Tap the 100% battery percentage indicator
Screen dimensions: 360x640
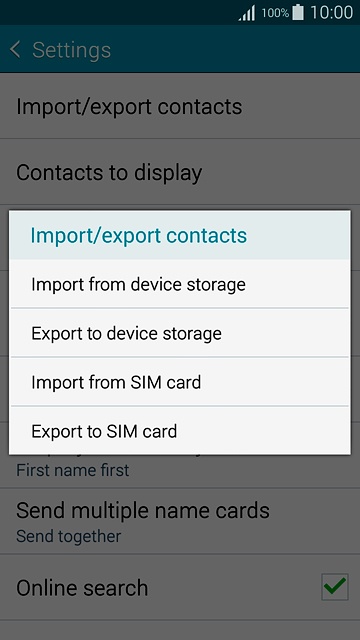pos(275,13)
